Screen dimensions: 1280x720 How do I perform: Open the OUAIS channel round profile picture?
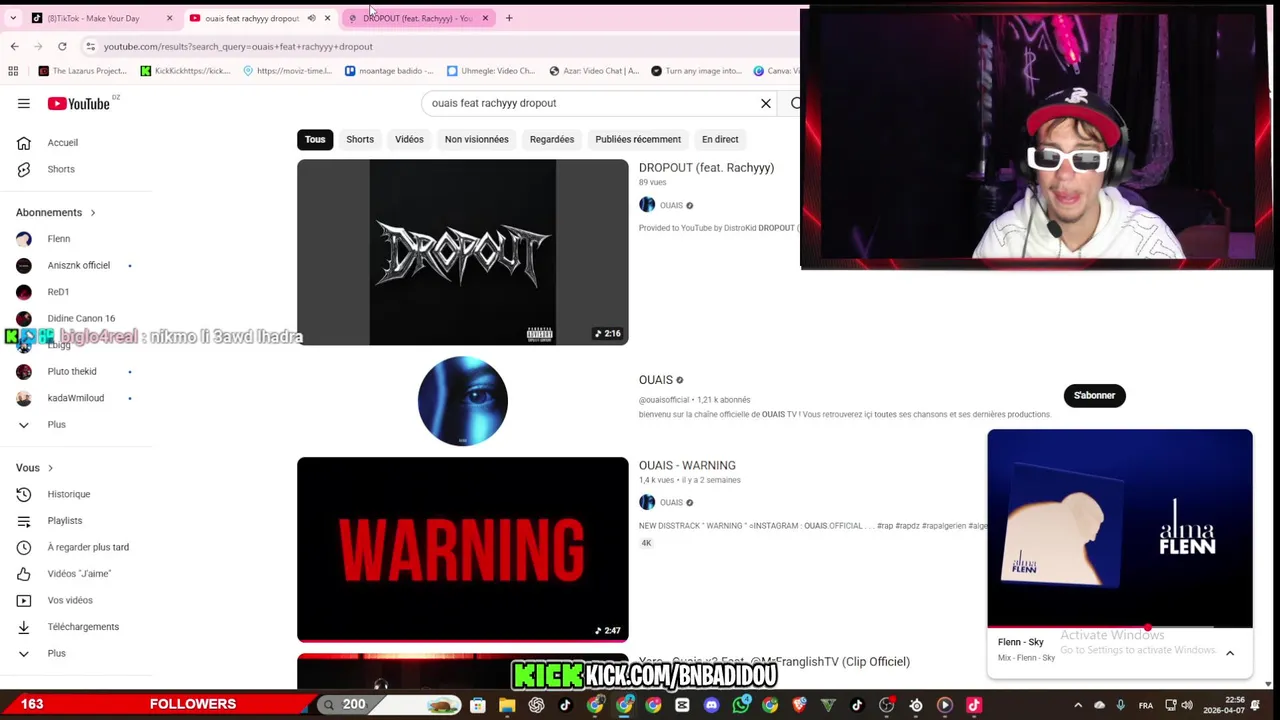click(x=463, y=401)
